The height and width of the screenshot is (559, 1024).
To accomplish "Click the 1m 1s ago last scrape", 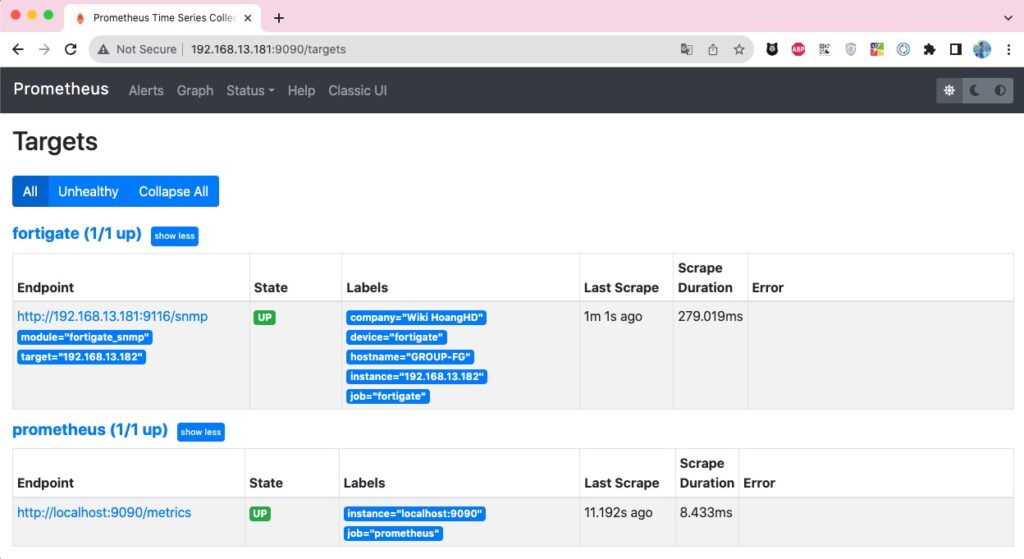I will [x=613, y=316].
